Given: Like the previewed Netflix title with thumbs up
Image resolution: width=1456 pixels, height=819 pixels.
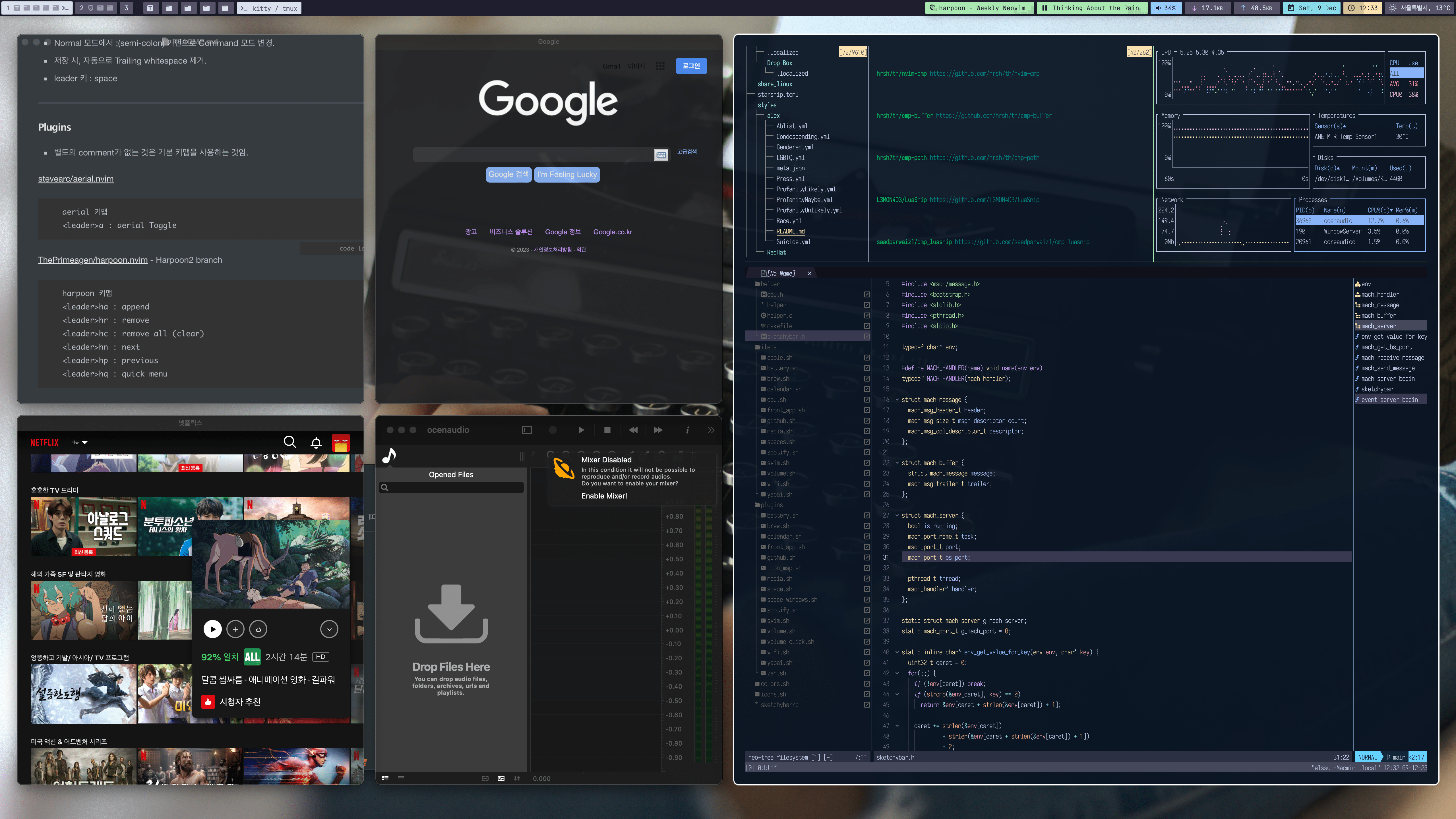Looking at the screenshot, I should [x=258, y=629].
